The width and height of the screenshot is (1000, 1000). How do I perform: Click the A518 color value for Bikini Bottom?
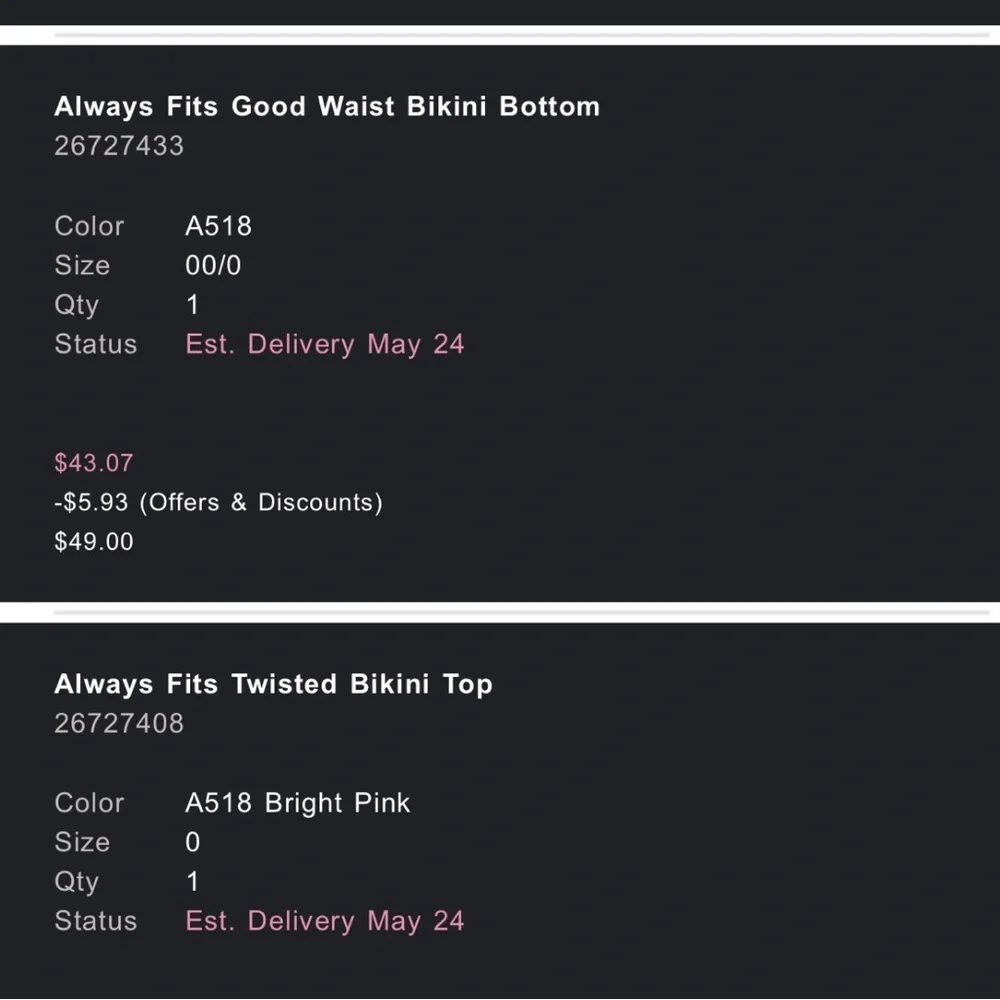(218, 226)
